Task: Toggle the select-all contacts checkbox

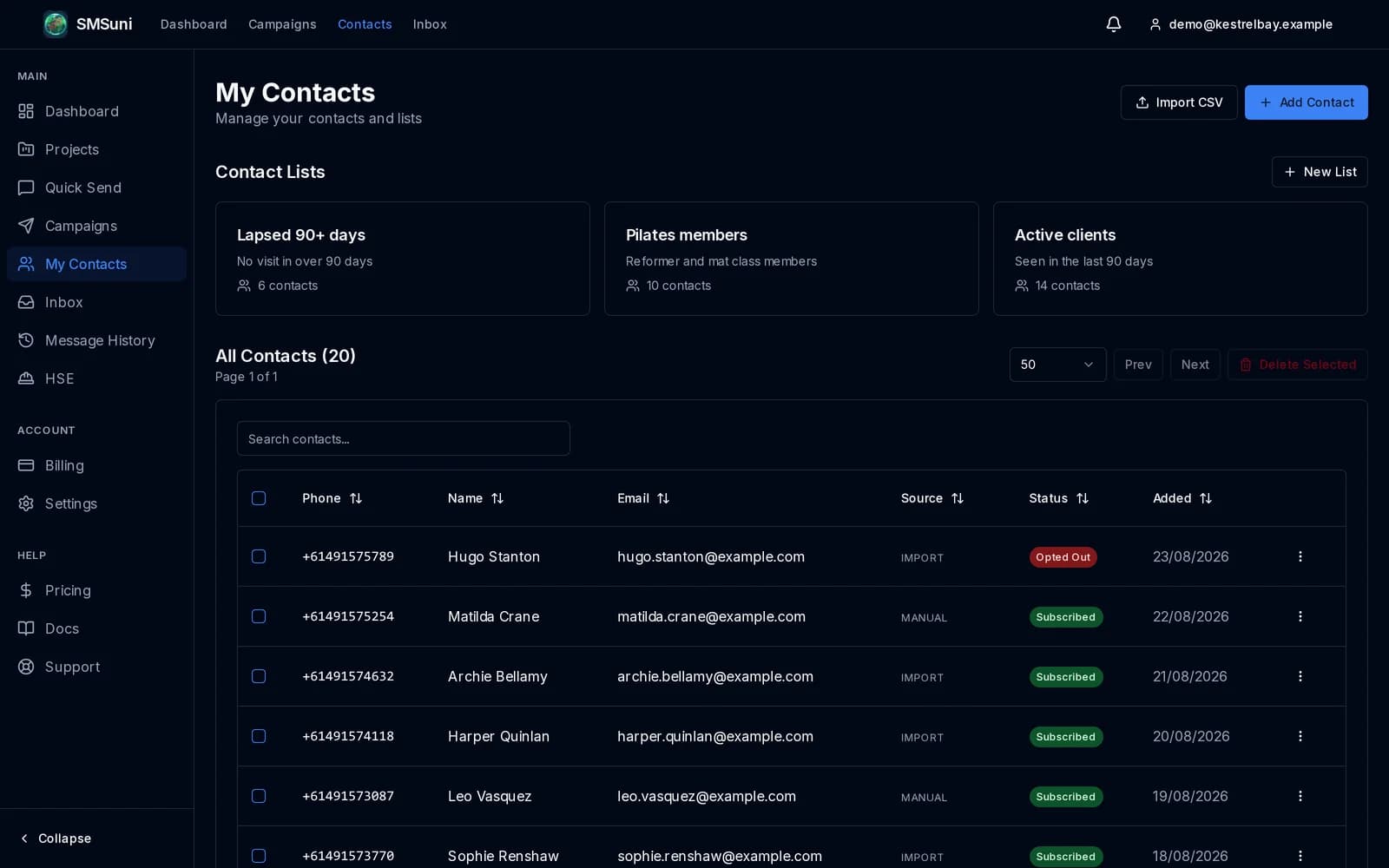Action: pos(259,498)
